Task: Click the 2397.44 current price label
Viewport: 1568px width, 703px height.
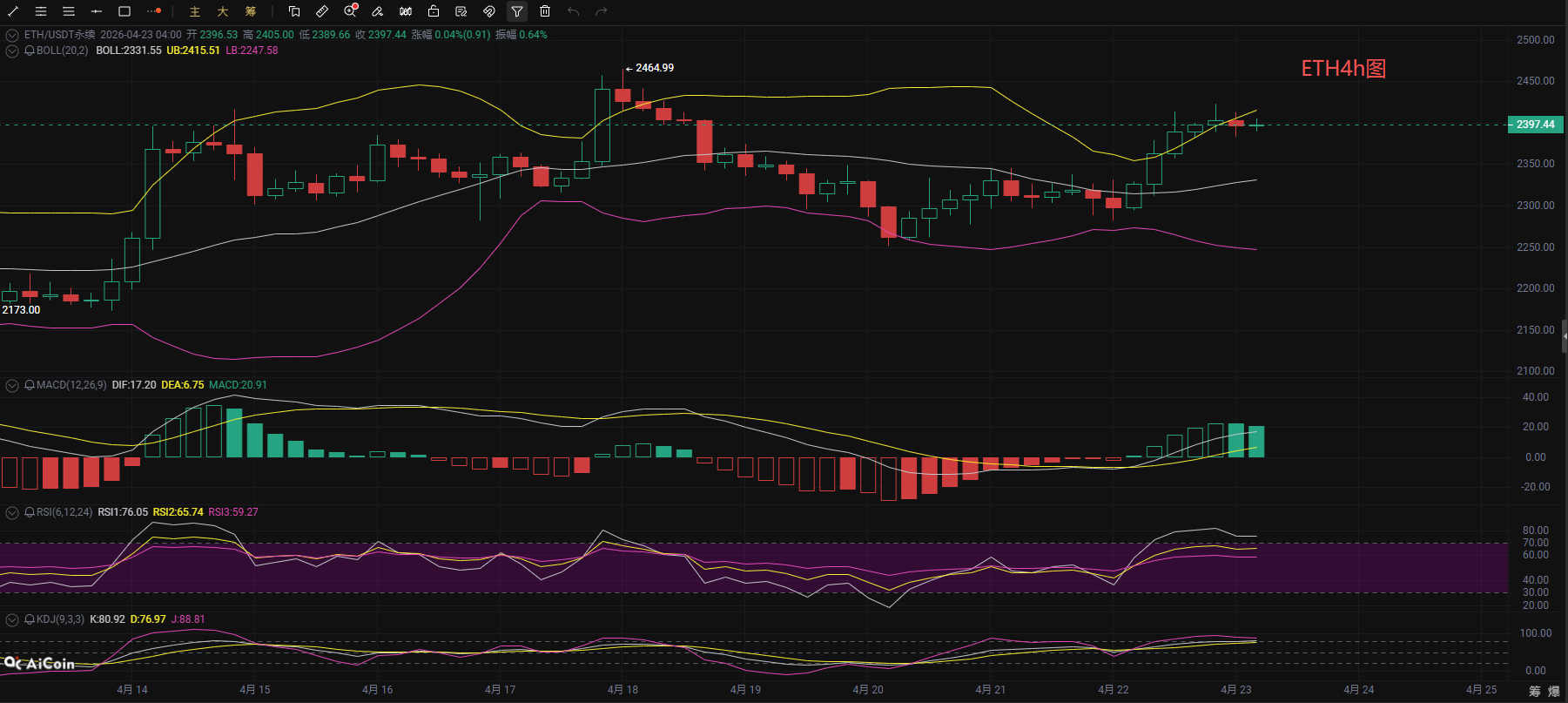Action: [1536, 125]
